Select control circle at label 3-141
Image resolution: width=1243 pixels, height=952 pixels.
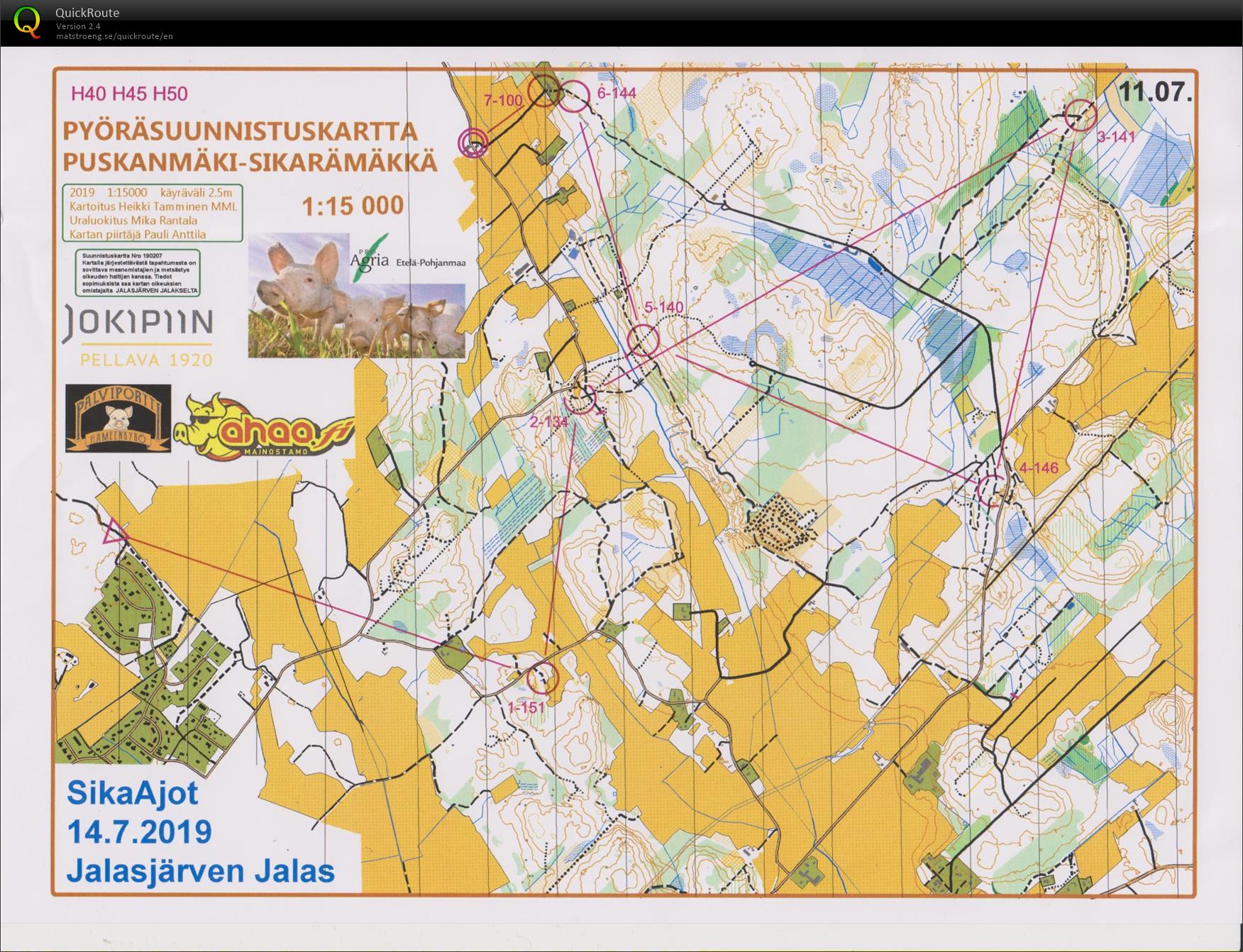(1081, 114)
